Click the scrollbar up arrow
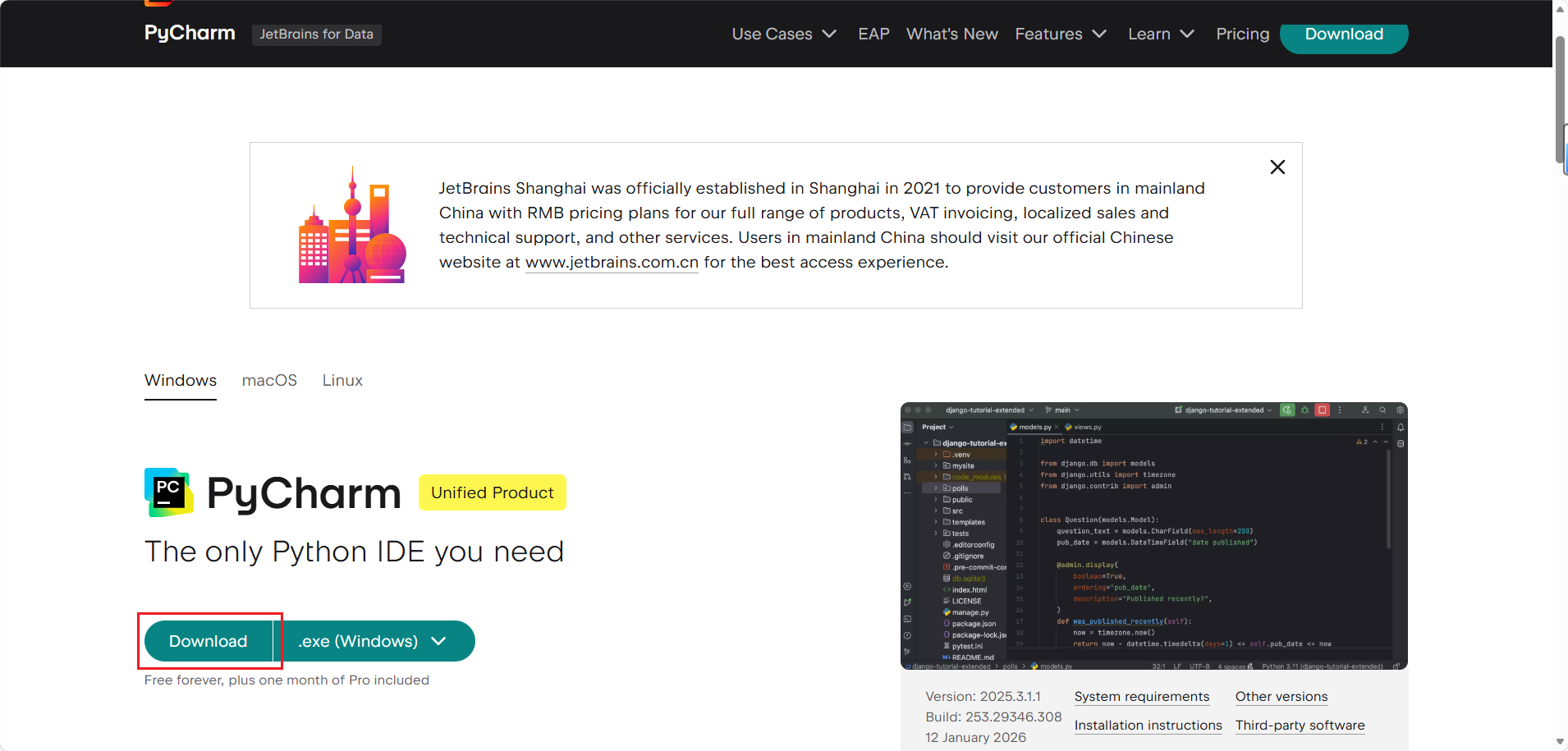The height and width of the screenshot is (751, 1568). [1560, 8]
